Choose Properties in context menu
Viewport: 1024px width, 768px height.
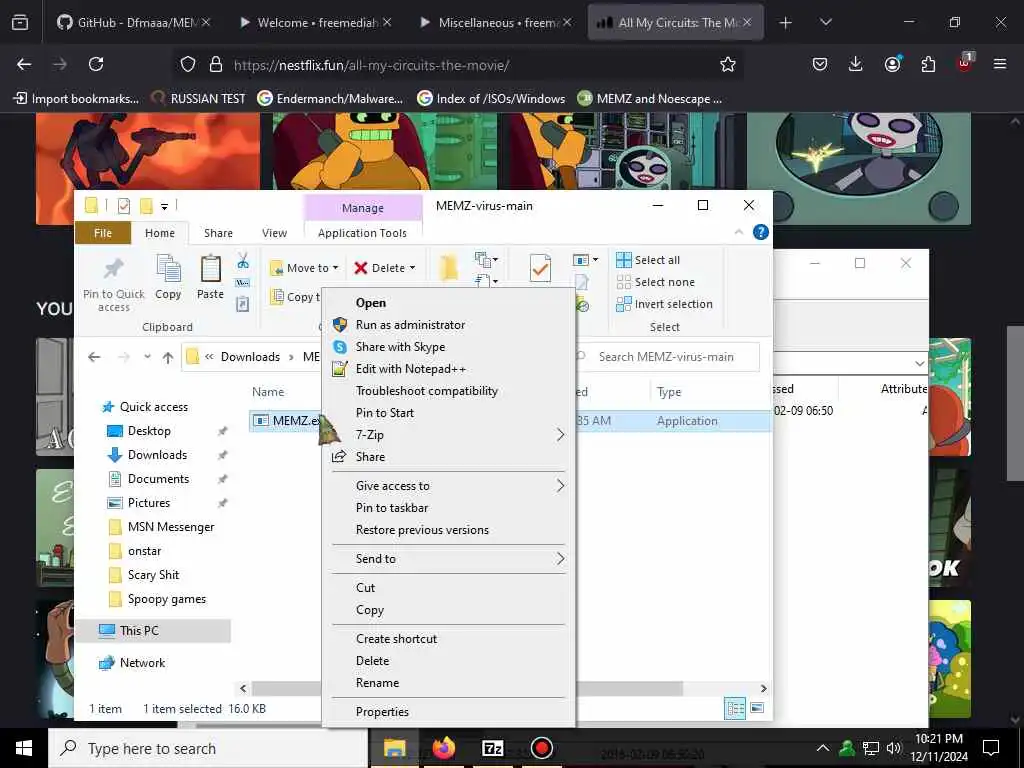[x=382, y=712]
